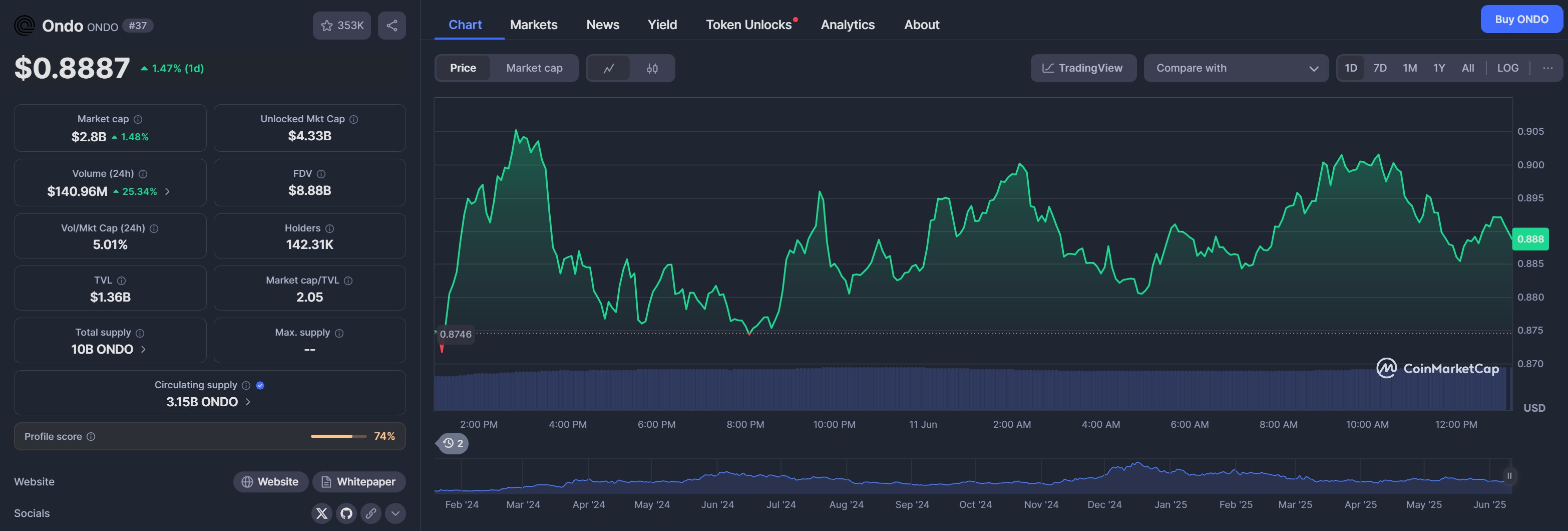Screen dimensions: 1568x531
Task: Expand Circulating supply 3.15B ONDO arrow
Action: (x=248, y=402)
